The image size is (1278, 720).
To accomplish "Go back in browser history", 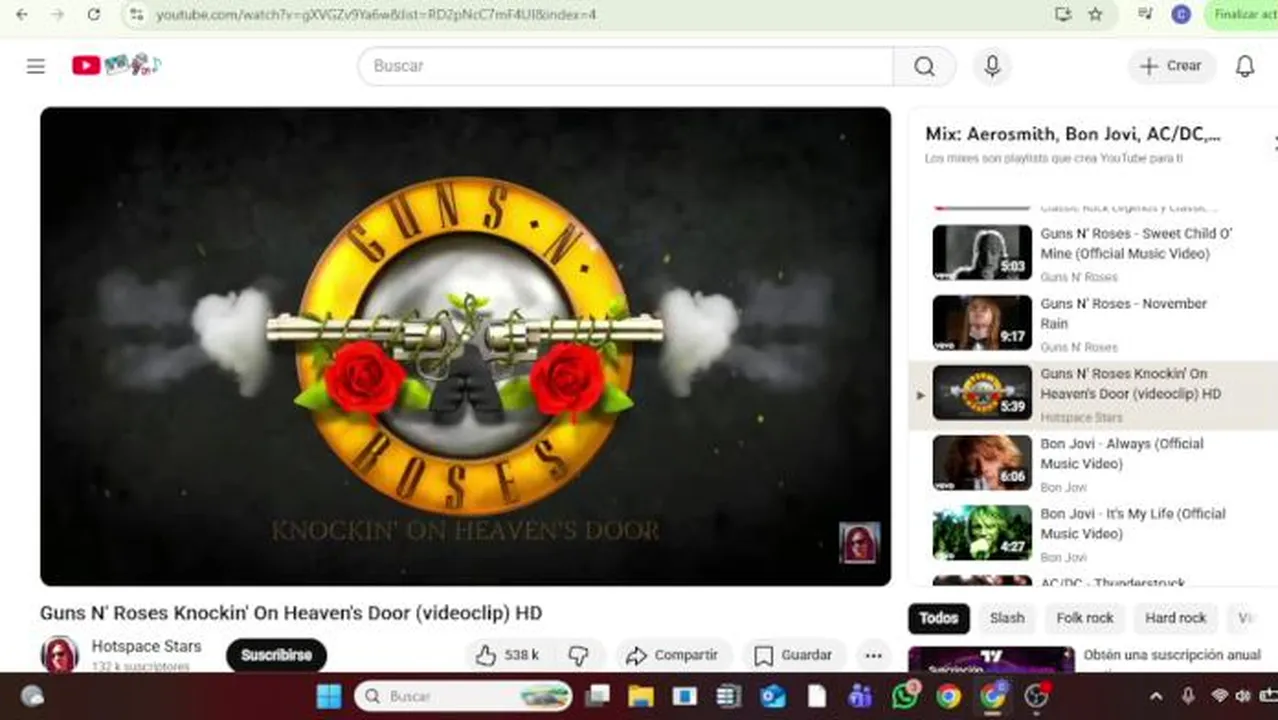I will tap(22, 14).
